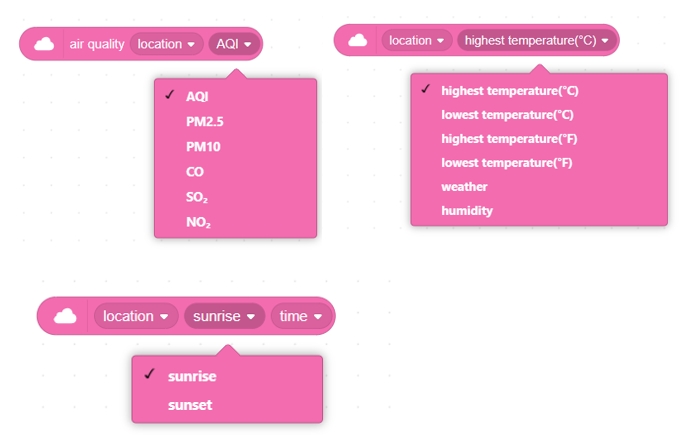Choose highest temperature(°F) from the menu
This screenshot has height=435, width=684.
pyautogui.click(x=507, y=138)
